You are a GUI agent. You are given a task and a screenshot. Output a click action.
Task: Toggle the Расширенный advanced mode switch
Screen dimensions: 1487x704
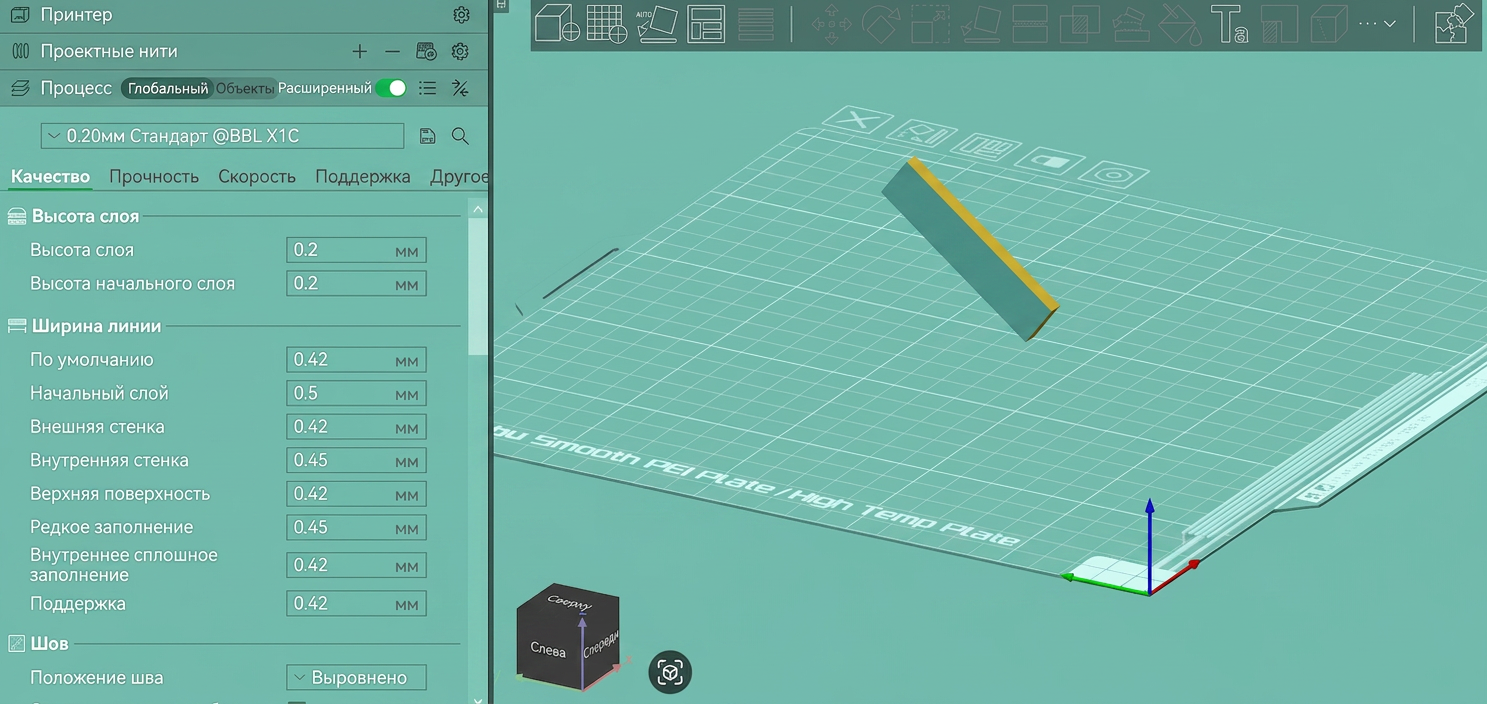tap(391, 88)
